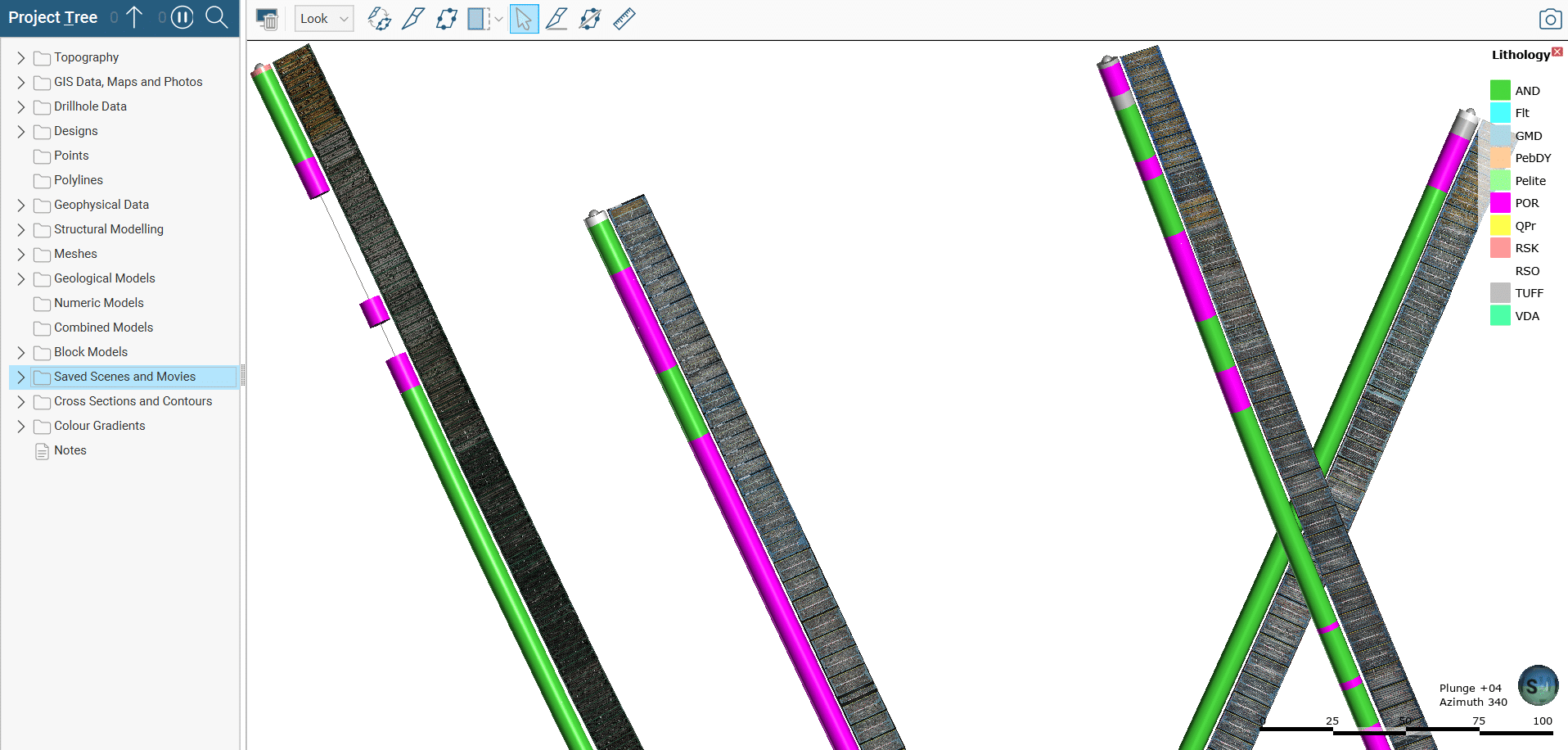Click the Pelite light green legend swatch
The image size is (1568, 750).
pyautogui.click(x=1500, y=180)
